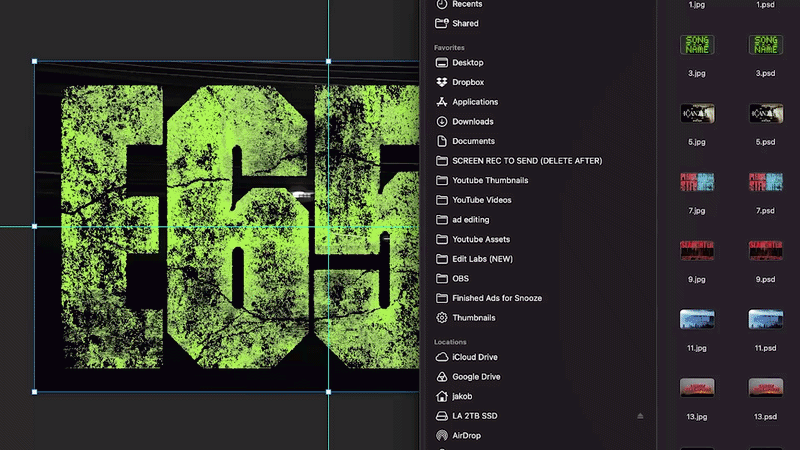This screenshot has height=450, width=800.
Task: Click the ad editing folder icon
Action: (x=442, y=220)
